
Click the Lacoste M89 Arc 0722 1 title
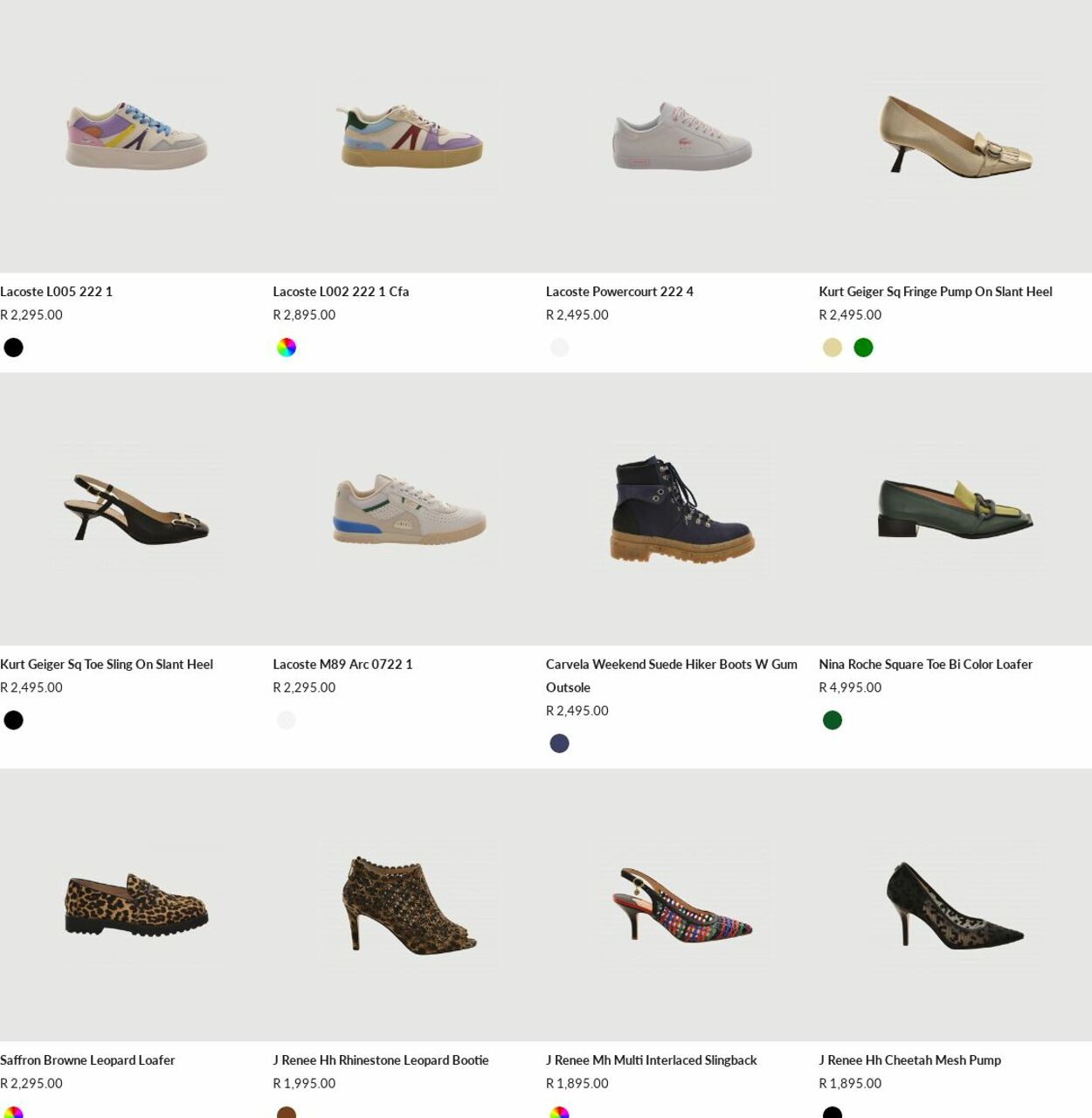pyautogui.click(x=342, y=665)
